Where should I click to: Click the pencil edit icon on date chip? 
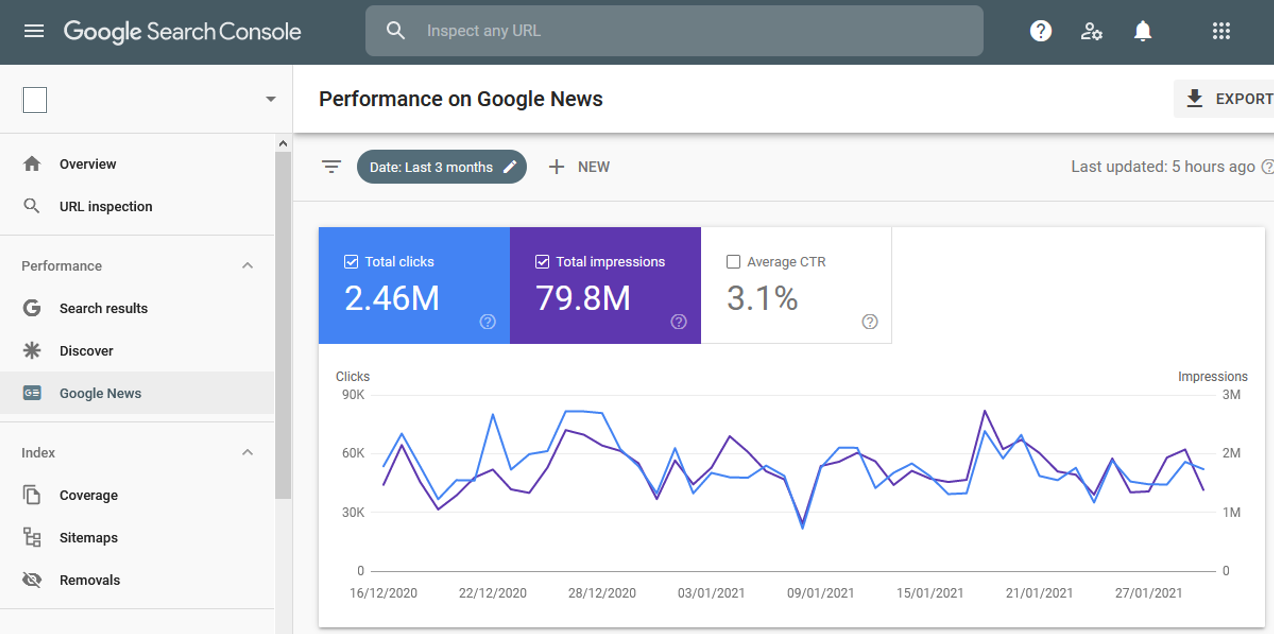tap(510, 167)
